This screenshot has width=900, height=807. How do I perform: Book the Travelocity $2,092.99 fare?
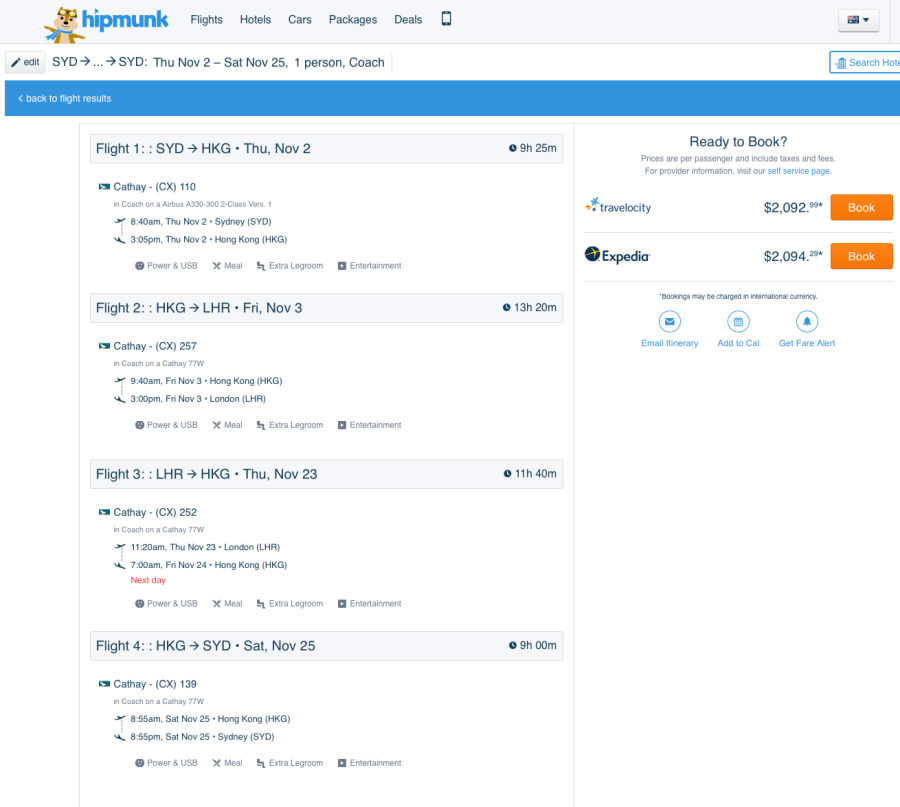click(x=860, y=207)
